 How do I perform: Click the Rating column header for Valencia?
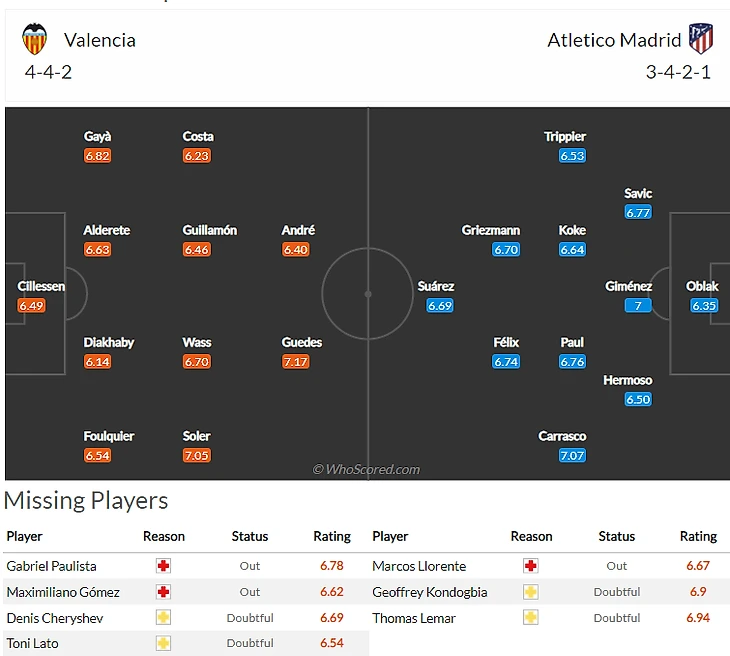coord(332,536)
